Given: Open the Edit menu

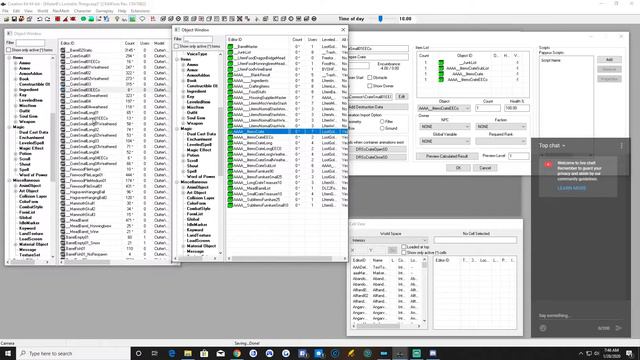Looking at the screenshot, I should [16, 11].
